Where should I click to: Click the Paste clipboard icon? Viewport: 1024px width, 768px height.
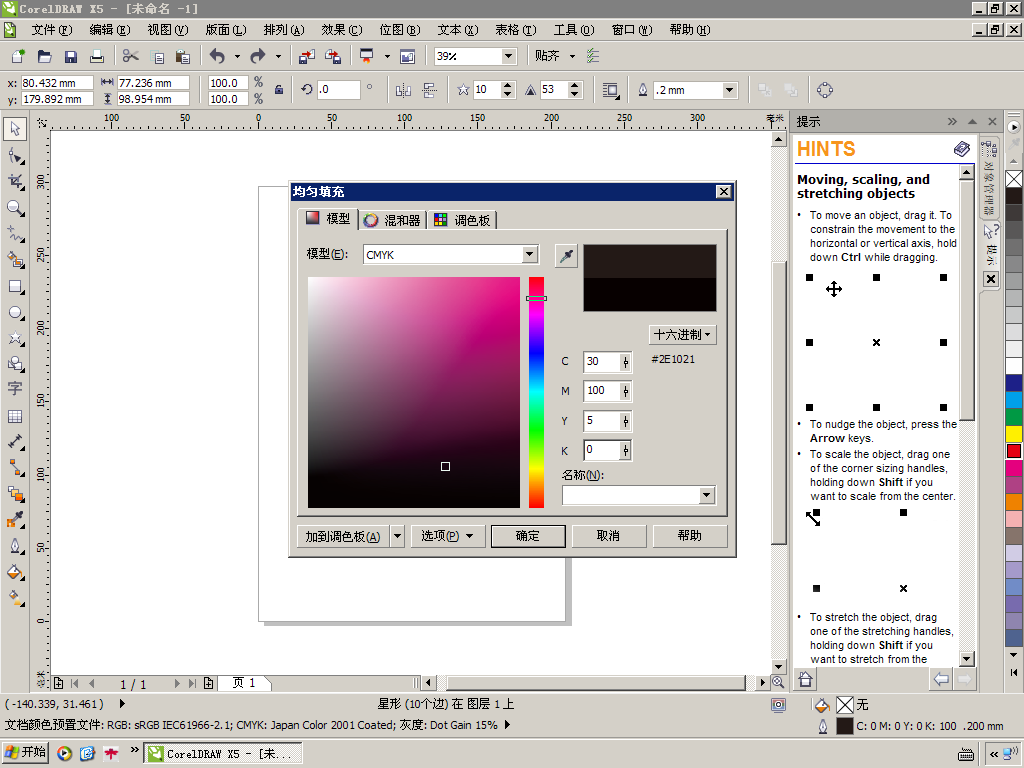click(x=183, y=56)
